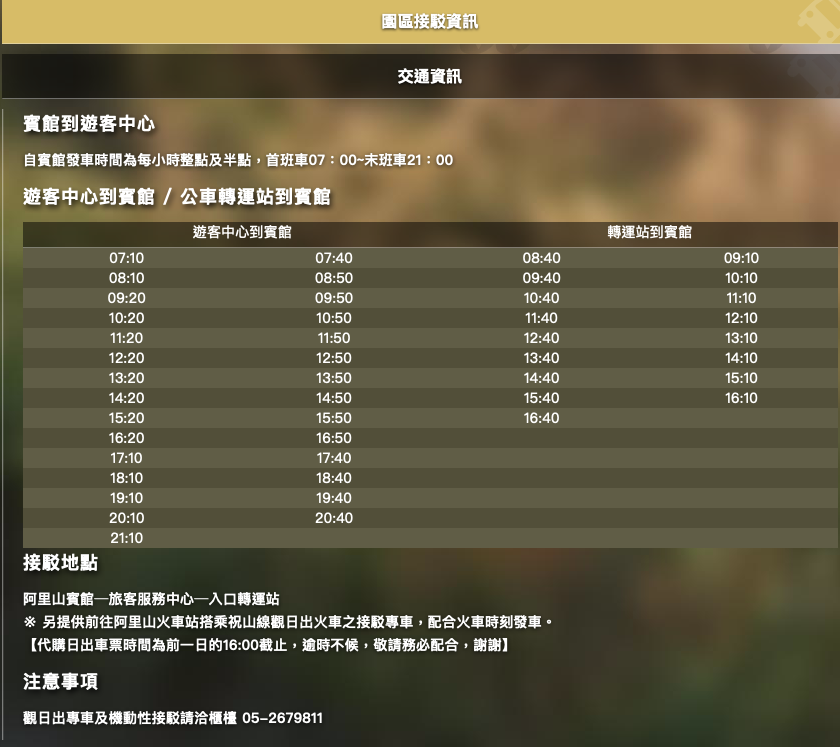Click the phone number 05-2679811
This screenshot has height=747, width=840.
(282, 718)
